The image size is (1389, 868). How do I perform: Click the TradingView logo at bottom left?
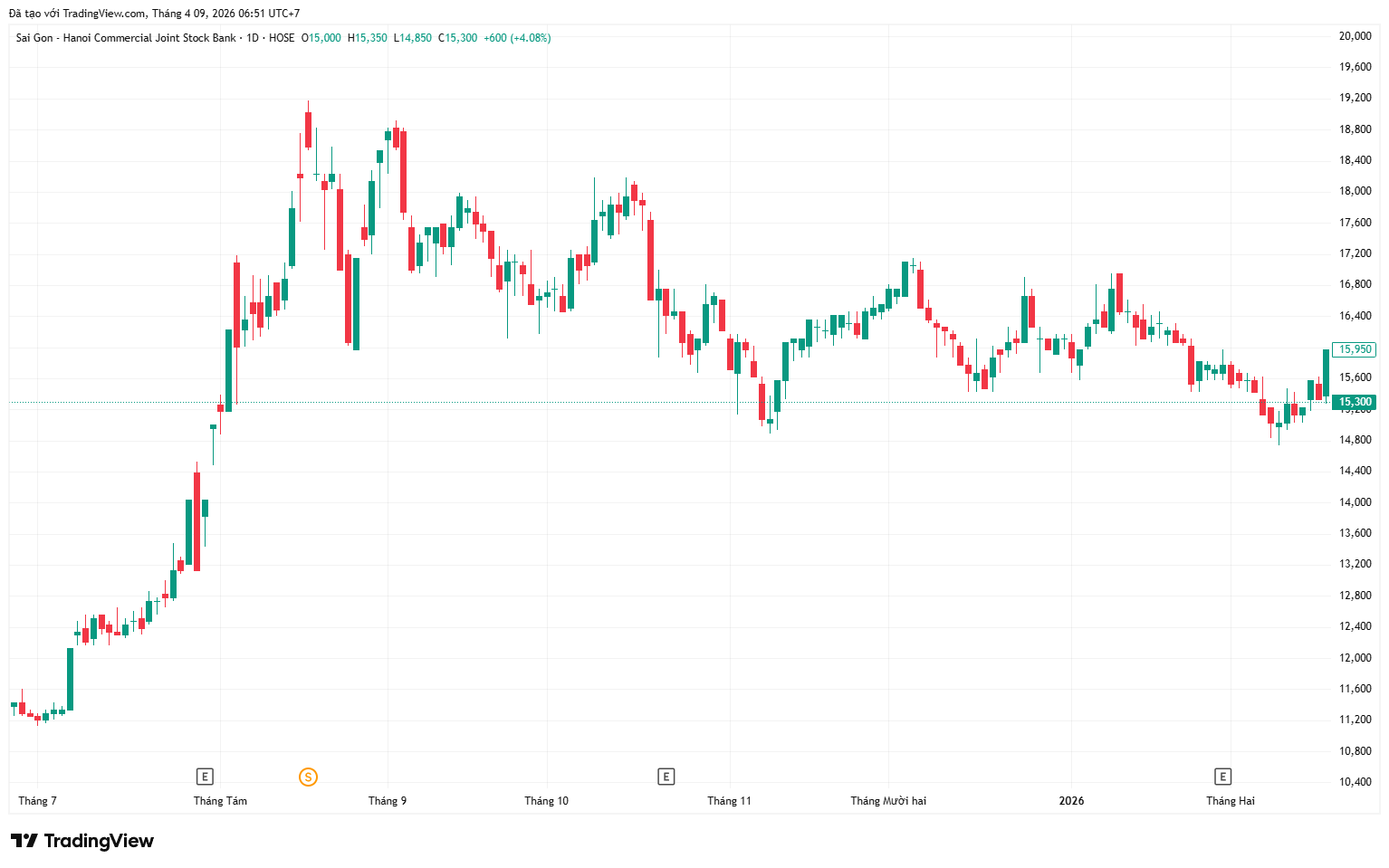(x=82, y=841)
